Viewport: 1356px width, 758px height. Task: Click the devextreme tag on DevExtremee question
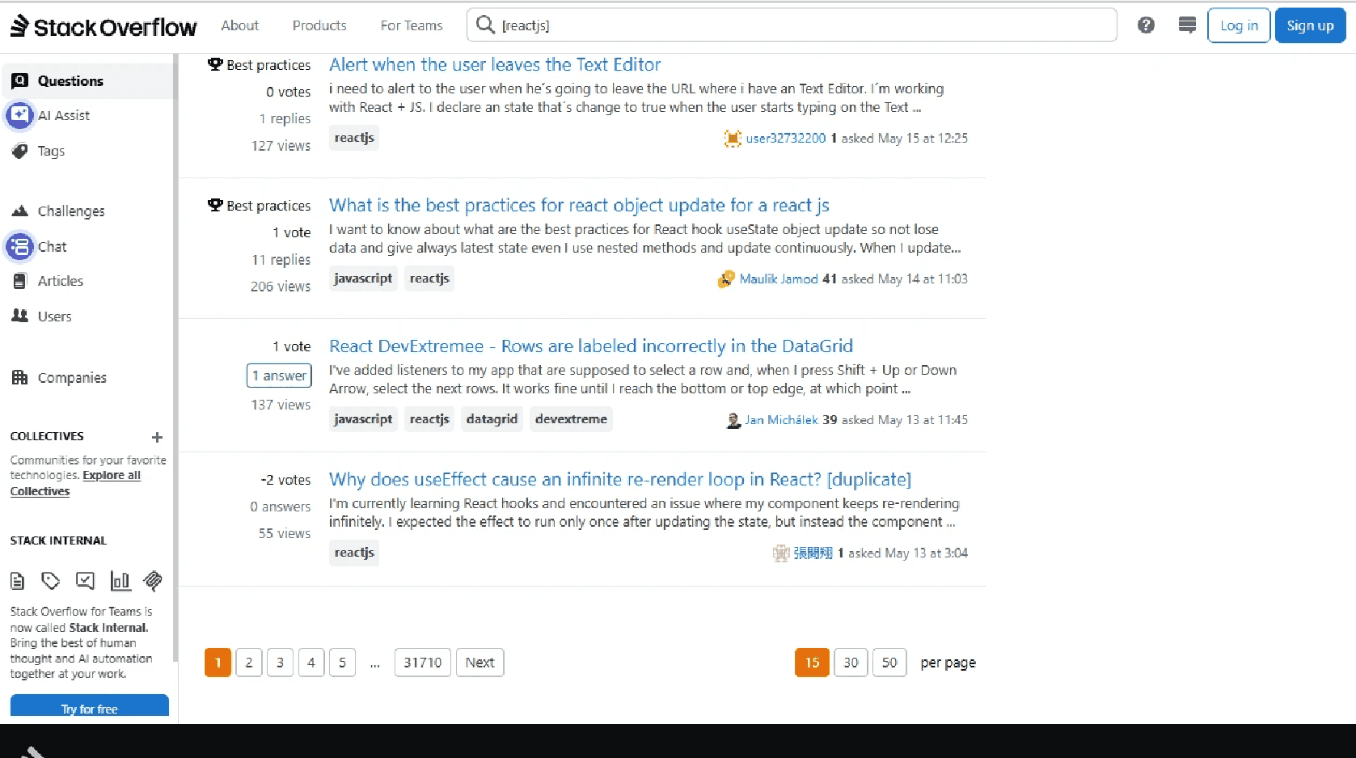[x=571, y=420]
